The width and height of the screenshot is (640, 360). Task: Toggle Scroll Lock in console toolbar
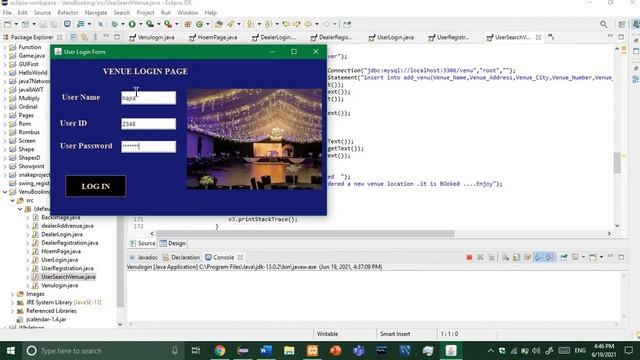[516, 257]
